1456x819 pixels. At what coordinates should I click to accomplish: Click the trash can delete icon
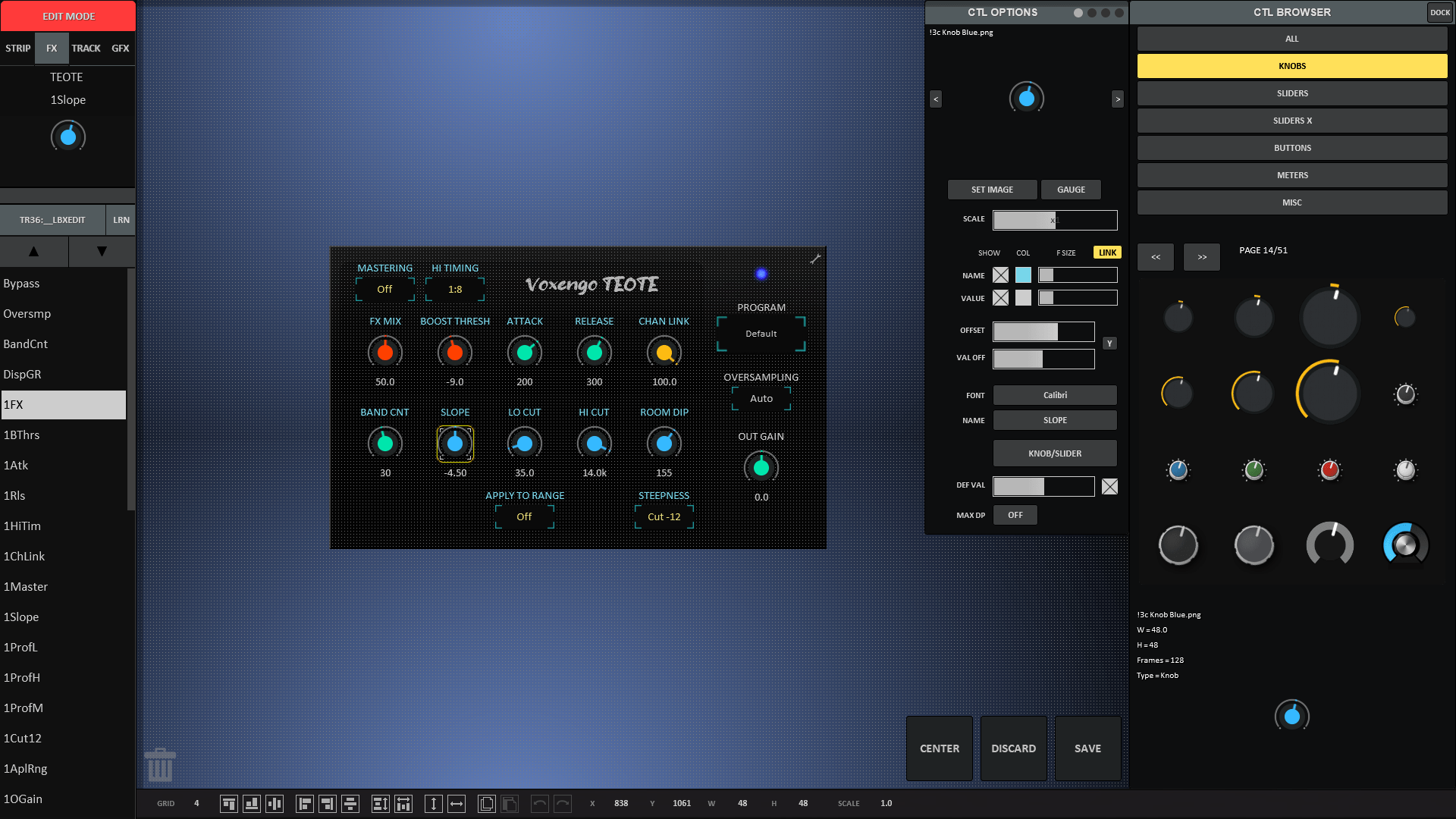160,764
